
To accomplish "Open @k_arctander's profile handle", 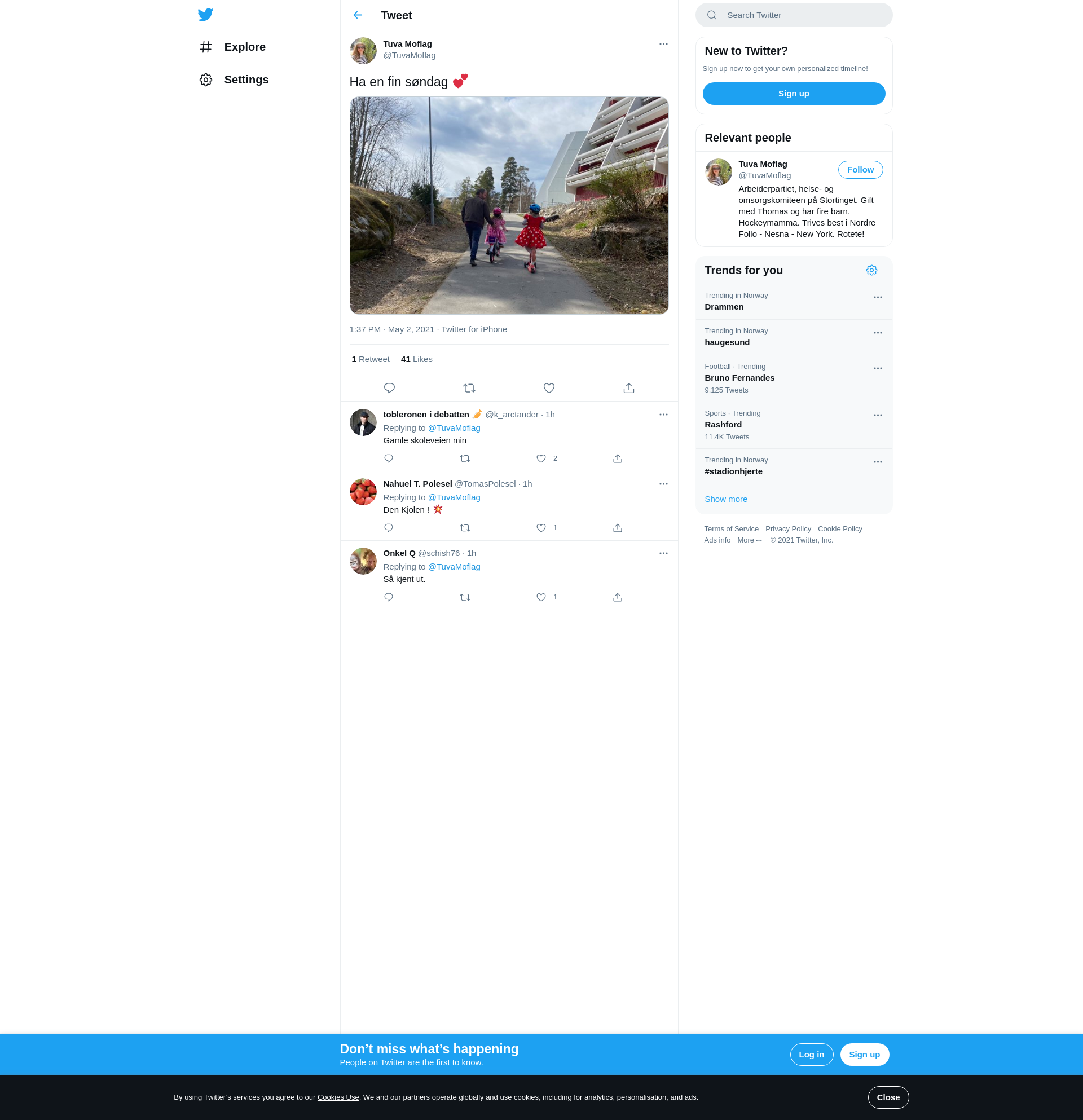I will coord(512,415).
